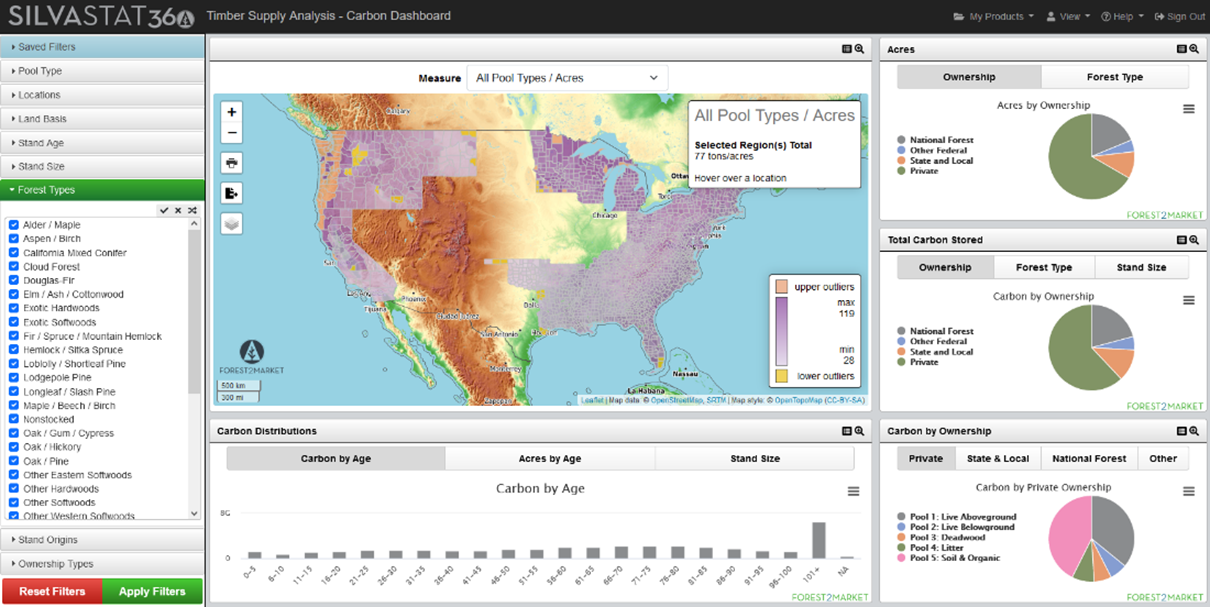This screenshot has width=1210, height=607.
Task: Magnify the Carbon Distributions panel
Action: click(859, 431)
